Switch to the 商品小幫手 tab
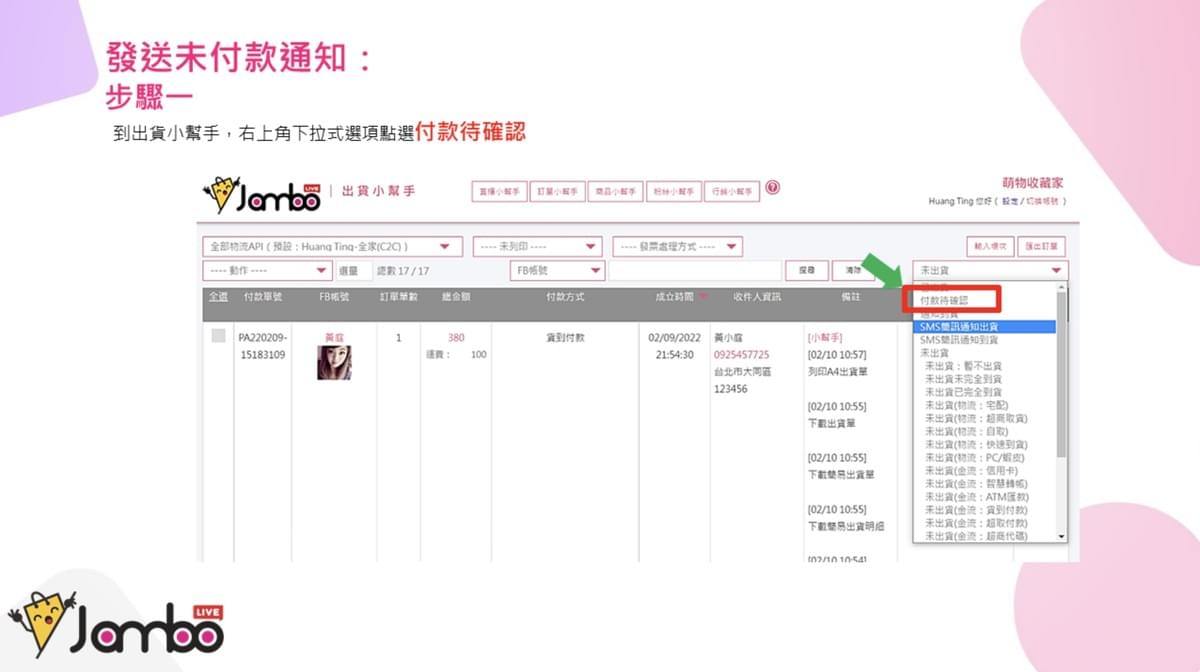The image size is (1200, 672). coord(616,191)
